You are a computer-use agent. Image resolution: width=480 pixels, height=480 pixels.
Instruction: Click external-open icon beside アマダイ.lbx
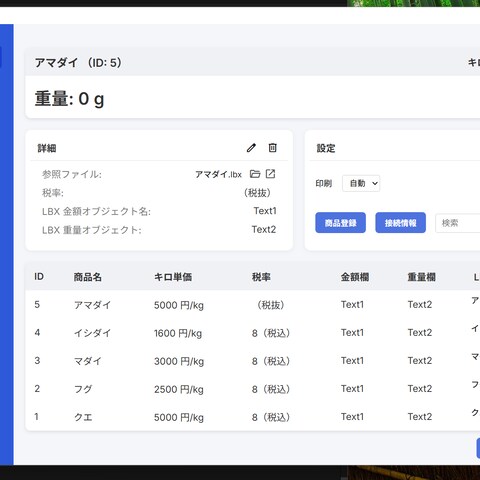[270, 174]
